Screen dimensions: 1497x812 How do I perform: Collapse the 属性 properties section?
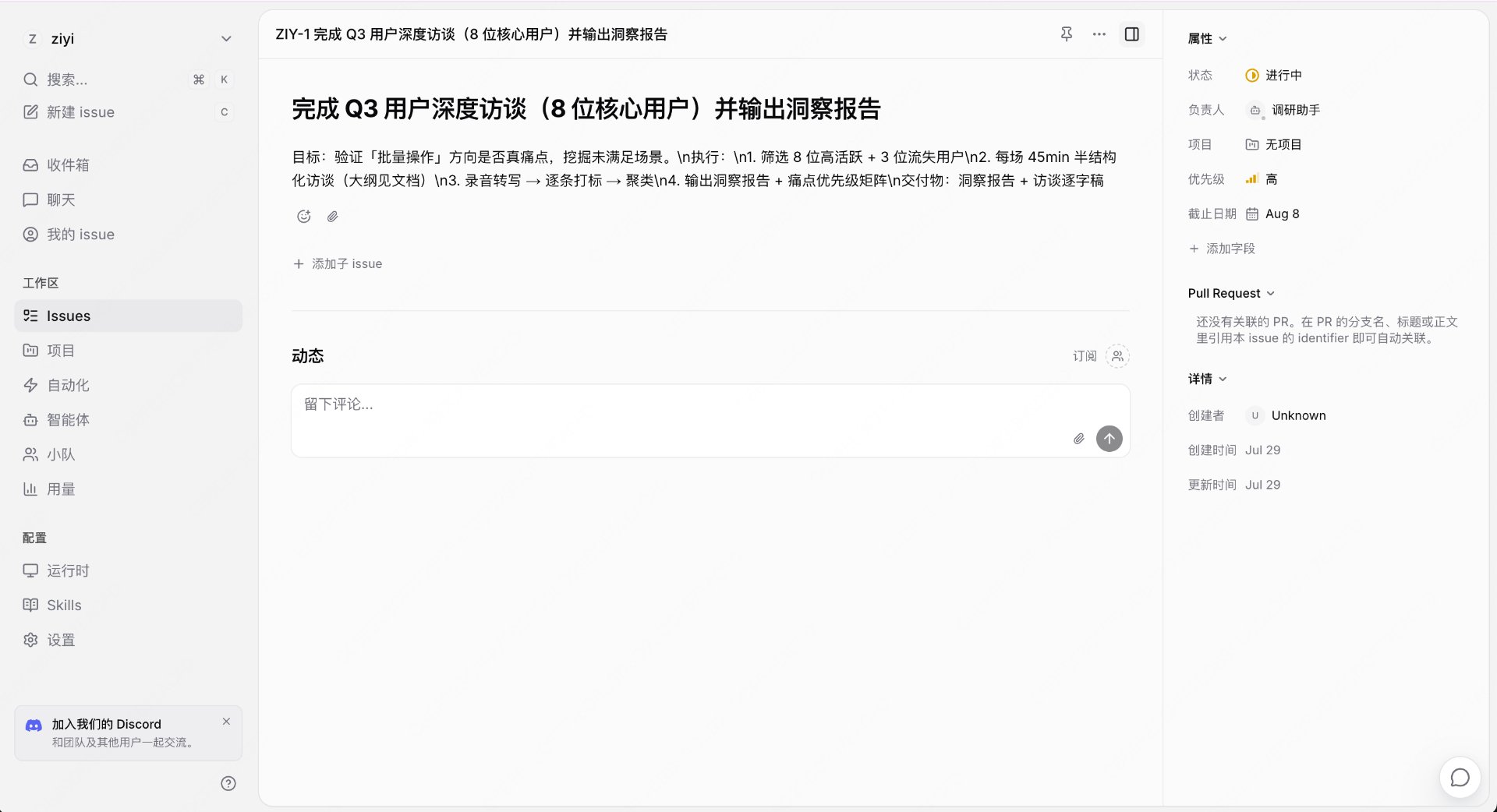(x=1207, y=39)
